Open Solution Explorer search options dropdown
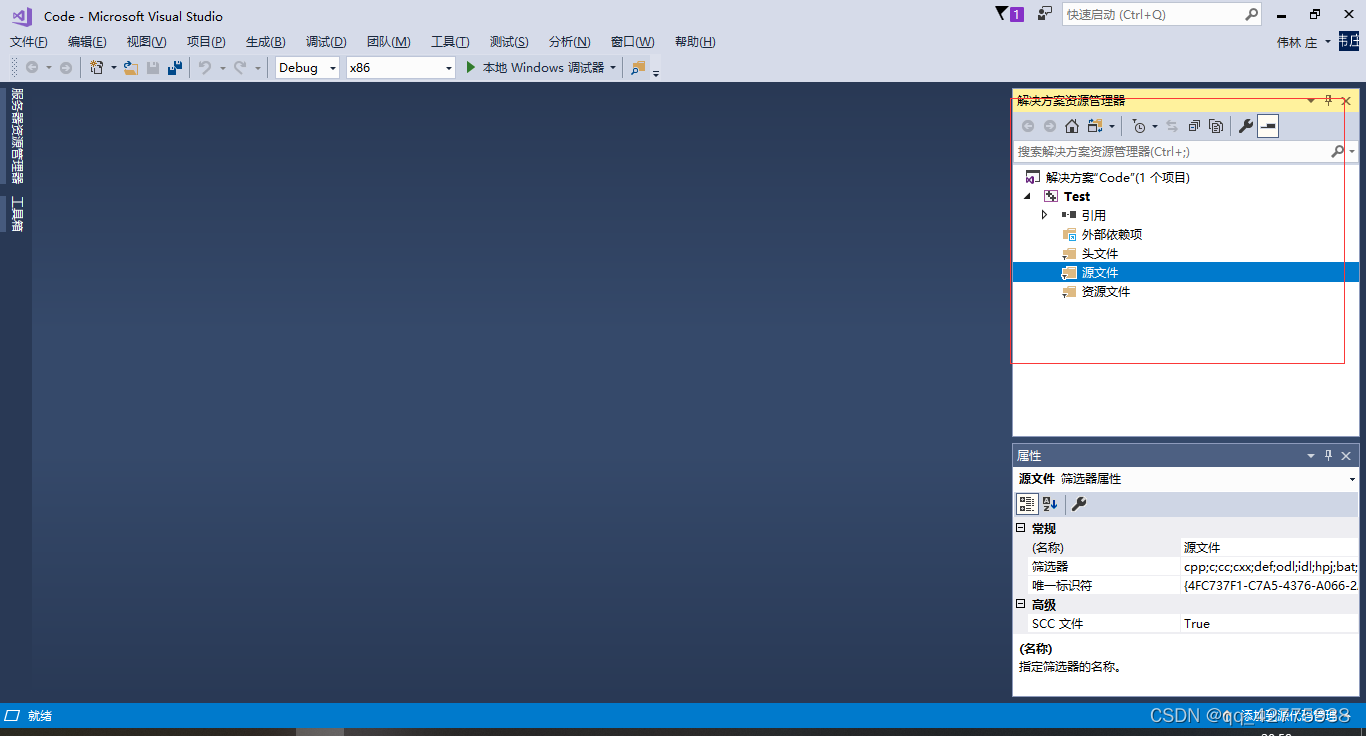 pos(1352,151)
